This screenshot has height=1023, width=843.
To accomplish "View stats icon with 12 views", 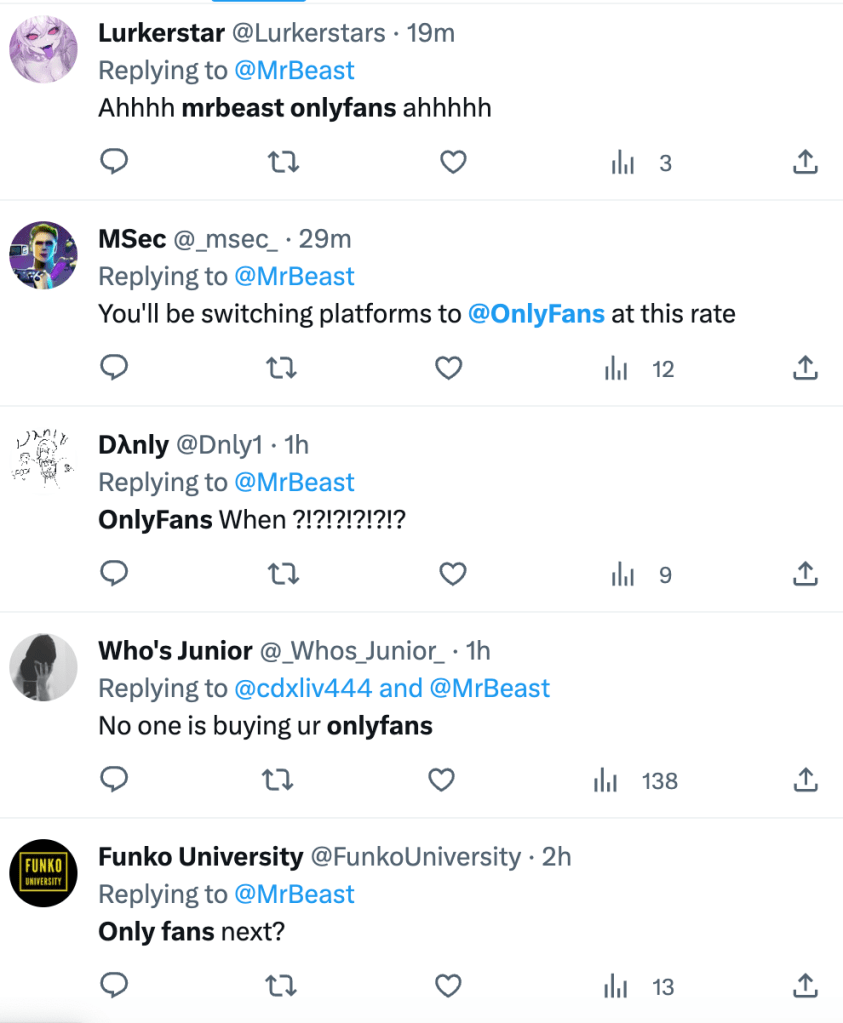I will click(x=640, y=369).
